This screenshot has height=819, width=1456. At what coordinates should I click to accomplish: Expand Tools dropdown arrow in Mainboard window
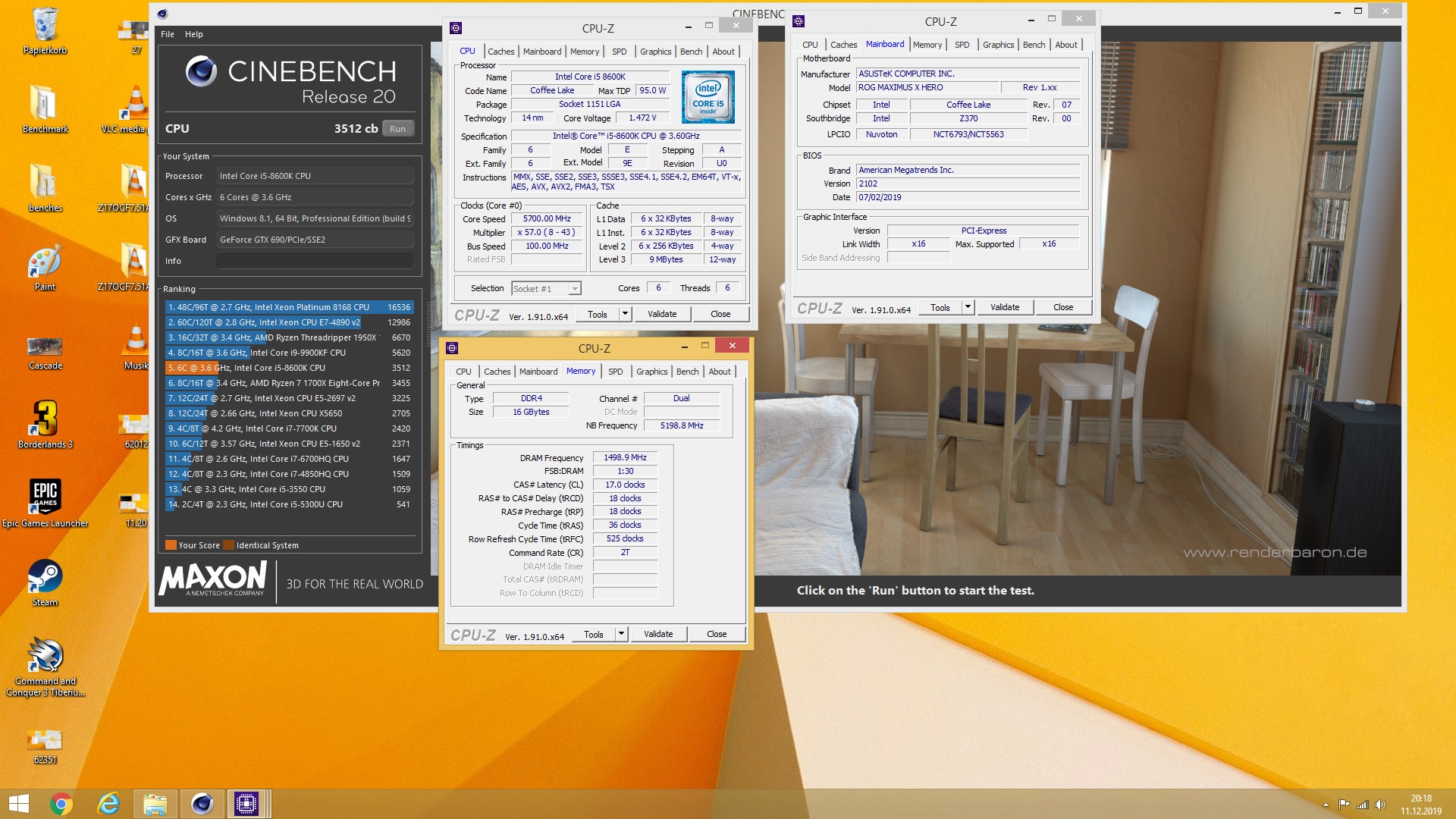click(968, 307)
